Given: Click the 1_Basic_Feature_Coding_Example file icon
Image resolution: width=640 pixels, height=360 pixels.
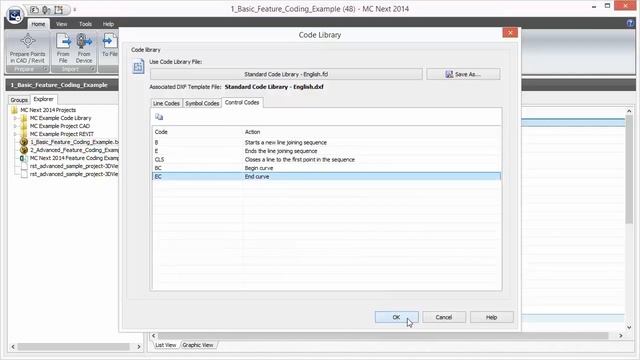Looking at the screenshot, I should click(24, 142).
